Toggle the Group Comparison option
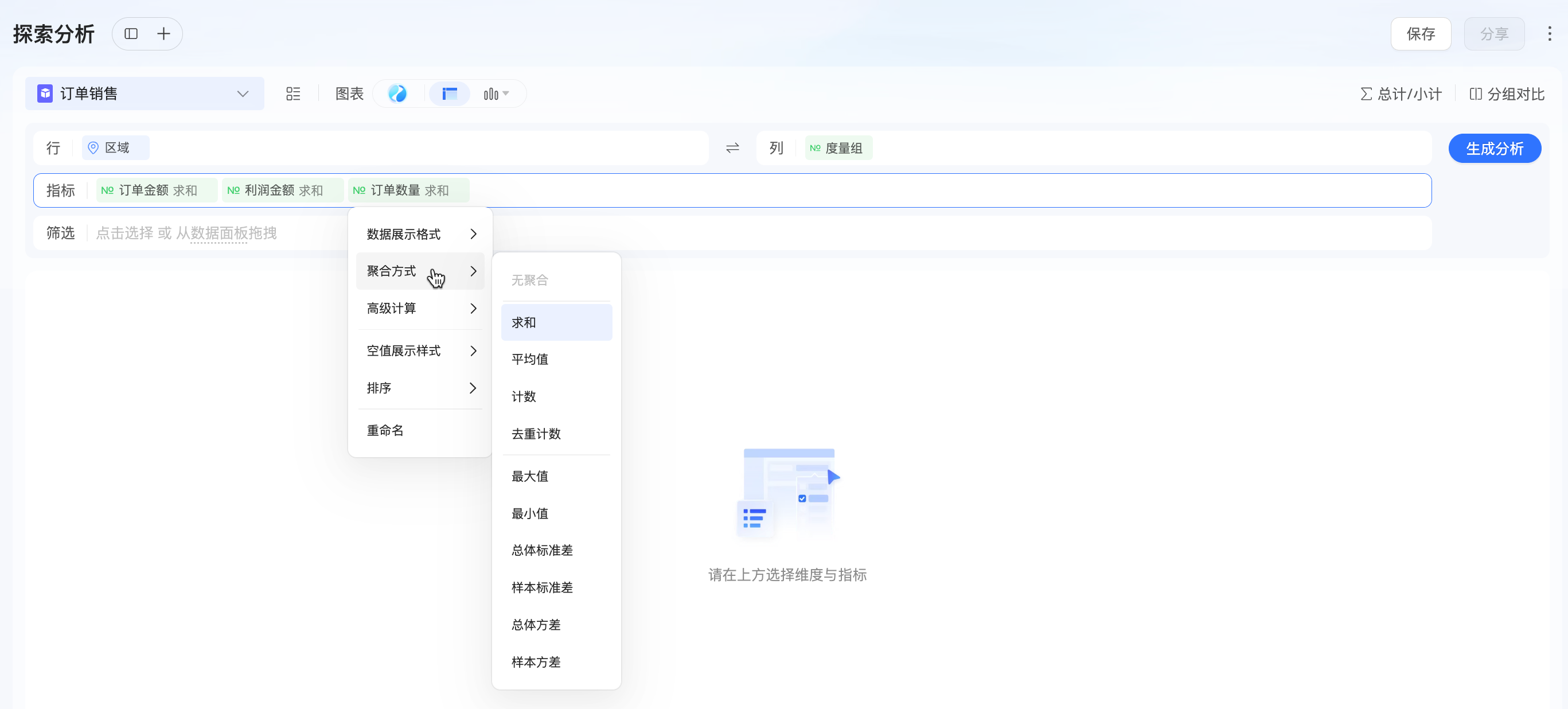This screenshot has height=709, width=1568. click(x=1507, y=94)
